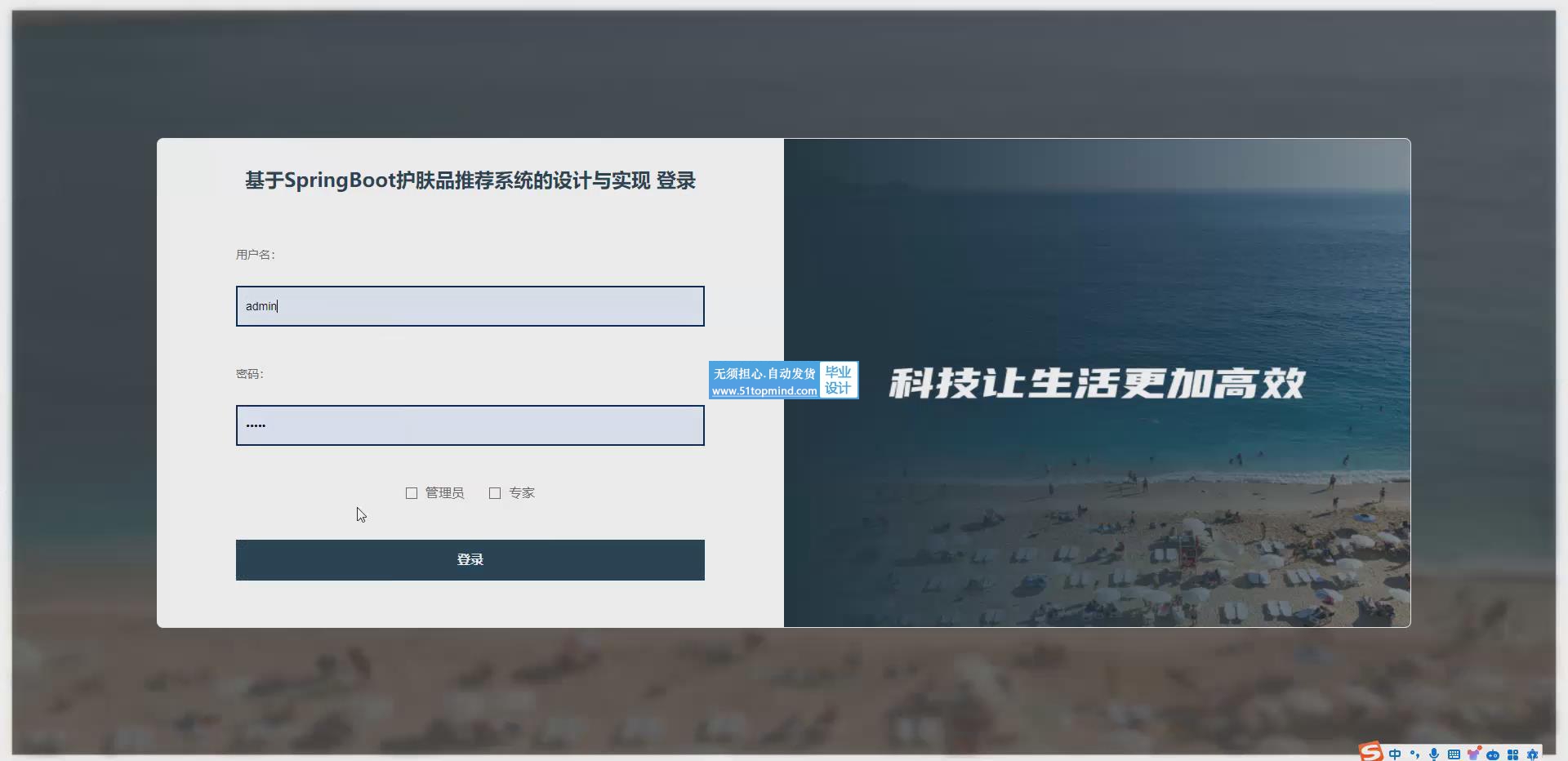Click the 用户名: label
Image resolution: width=1568 pixels, height=761 pixels.
click(256, 255)
